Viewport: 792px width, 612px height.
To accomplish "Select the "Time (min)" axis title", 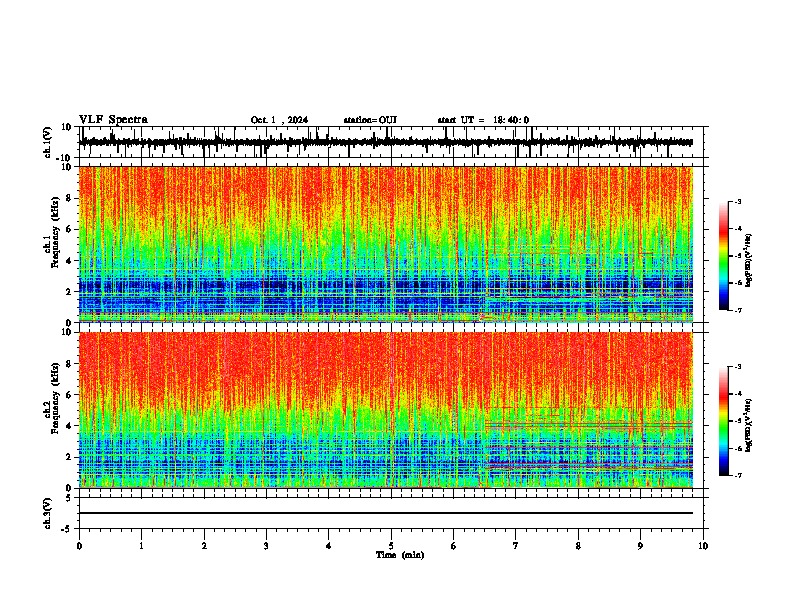I will pyautogui.click(x=400, y=555).
